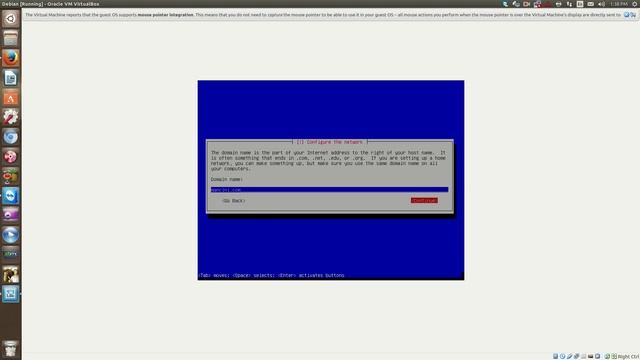Open the mail indicator in top panel
The image size is (640, 360).
click(x=591, y=4)
